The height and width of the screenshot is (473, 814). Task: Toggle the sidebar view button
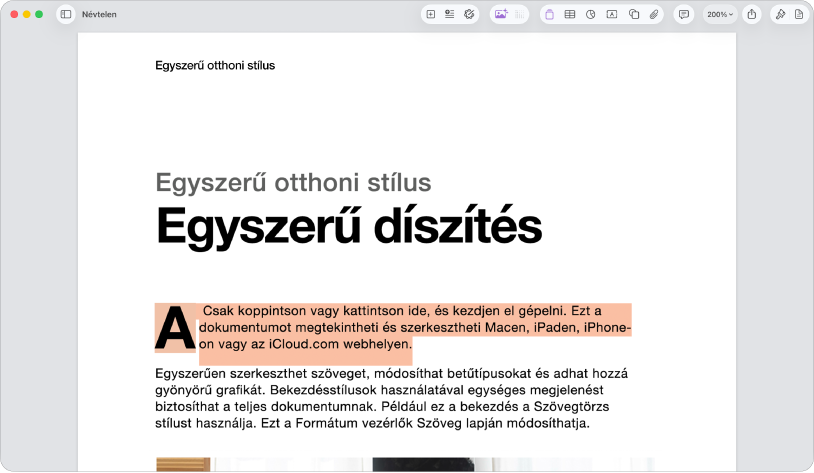click(x=66, y=15)
